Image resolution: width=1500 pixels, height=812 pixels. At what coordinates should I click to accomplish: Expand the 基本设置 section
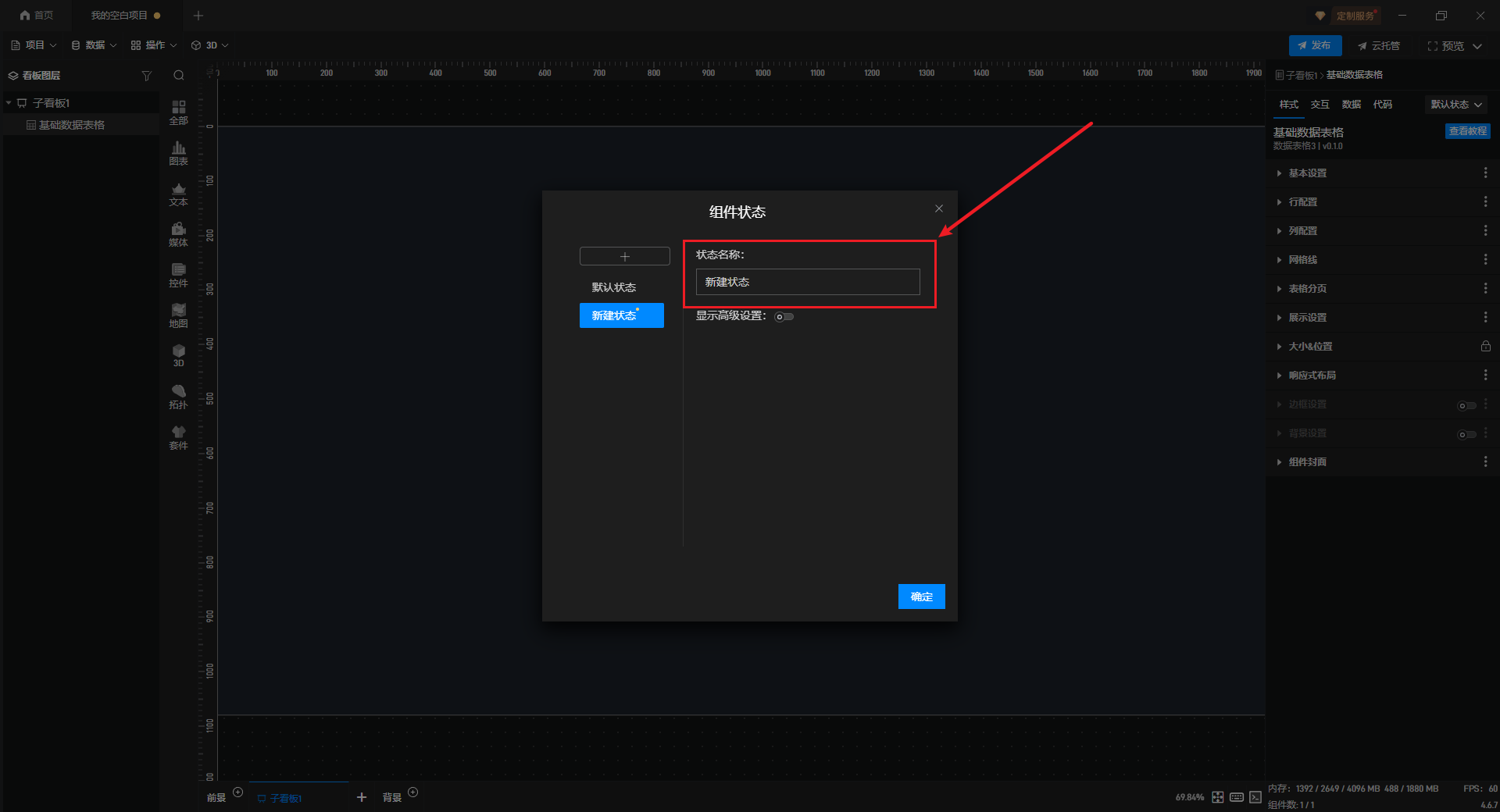pos(1307,173)
